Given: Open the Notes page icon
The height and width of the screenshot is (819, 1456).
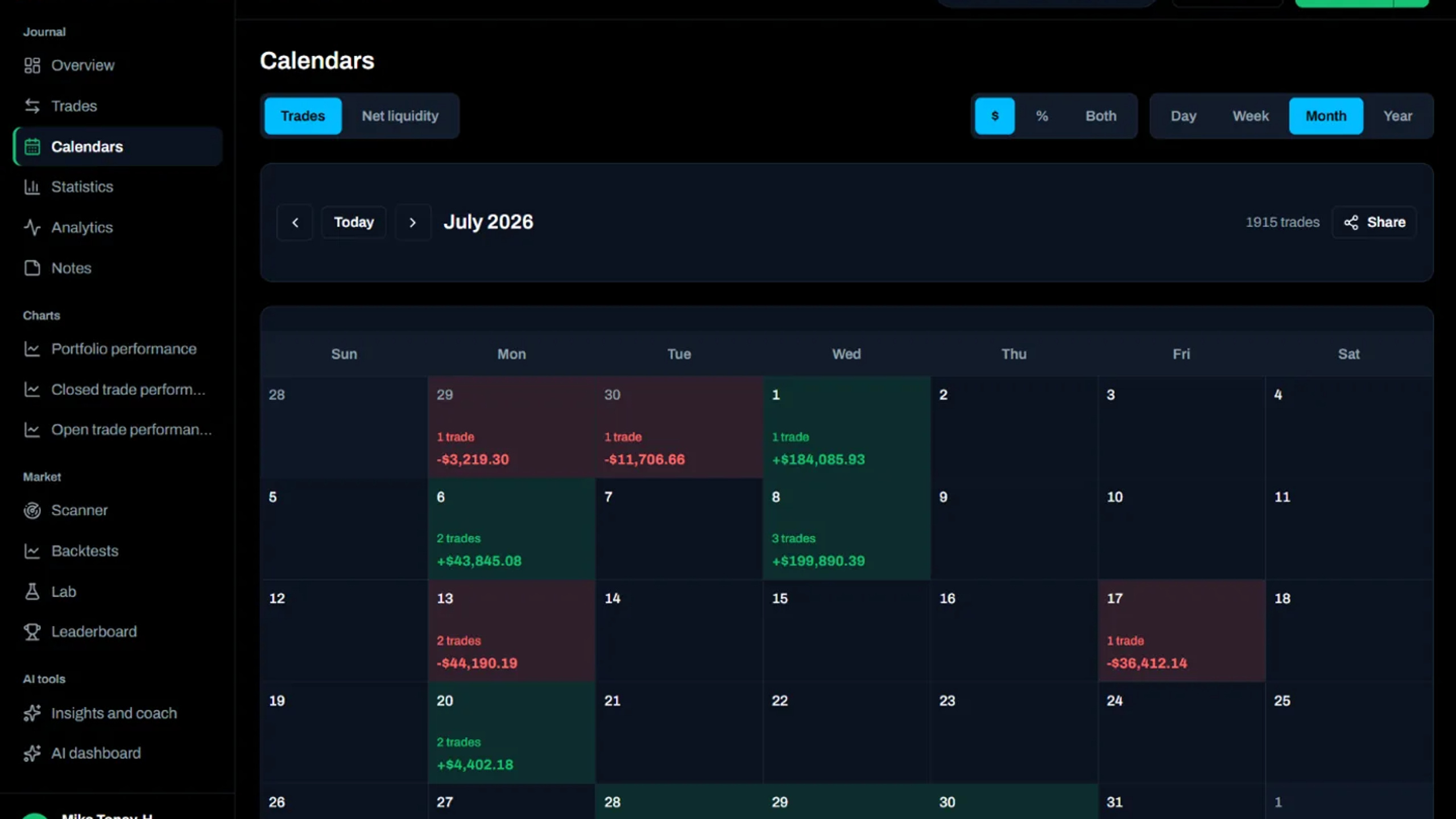Looking at the screenshot, I should click(32, 268).
